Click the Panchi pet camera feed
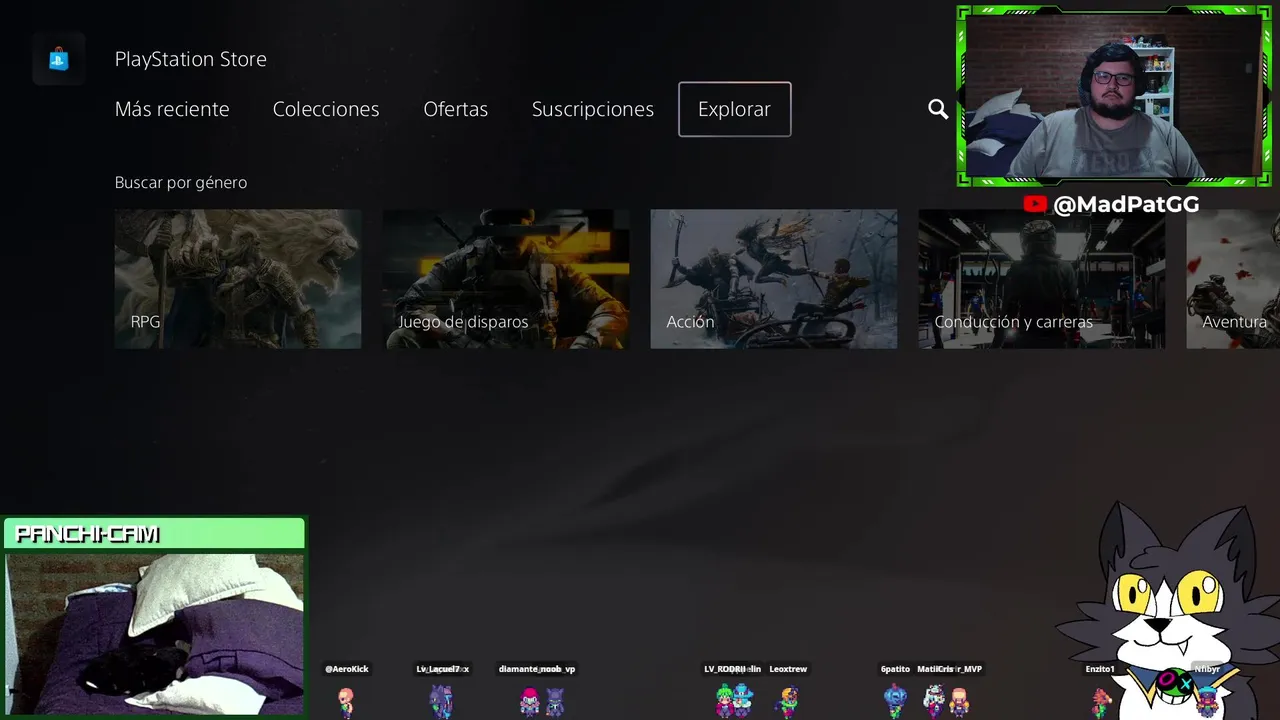The height and width of the screenshot is (720, 1280). (154, 634)
